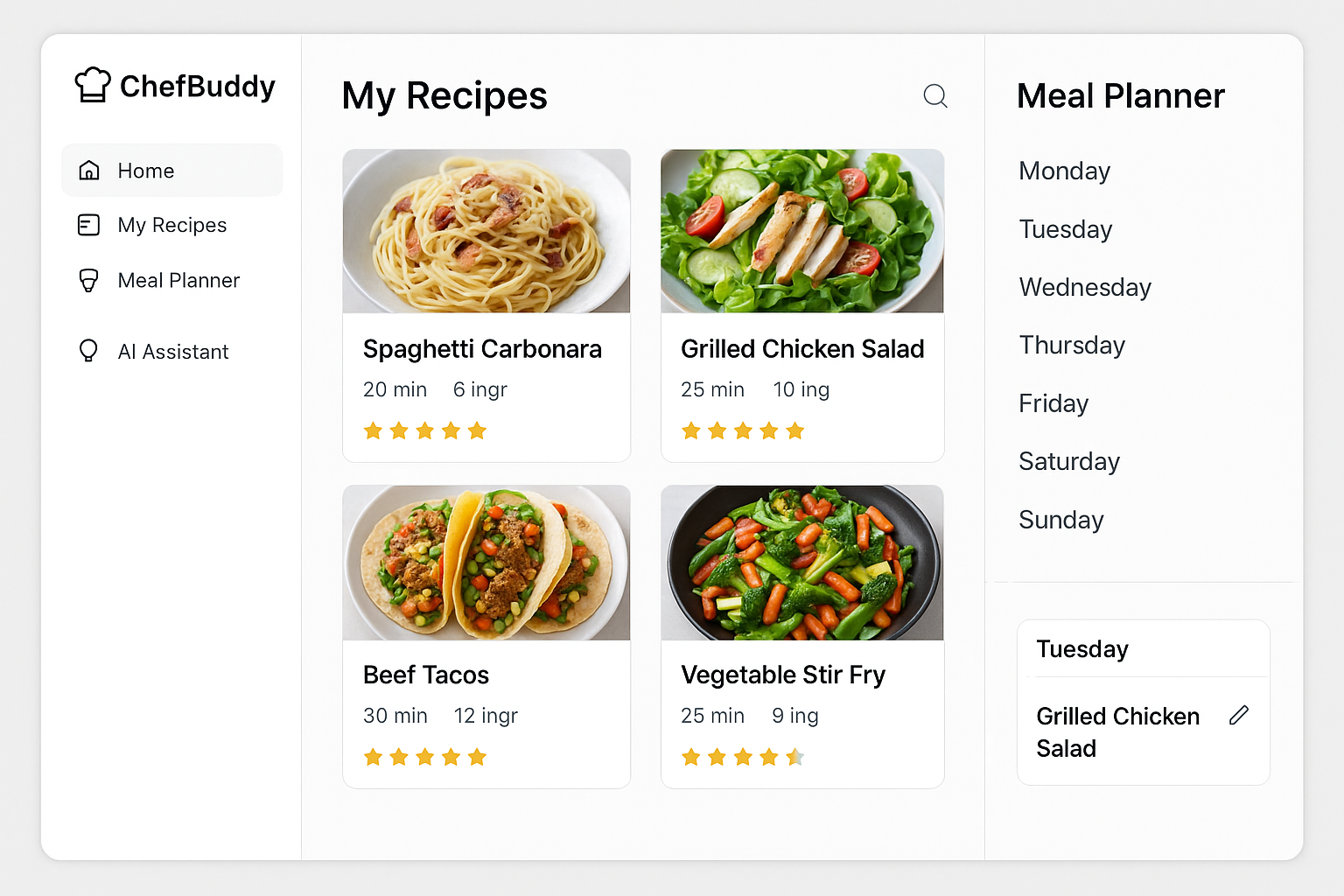Image resolution: width=1344 pixels, height=896 pixels.
Task: Click the My Recipes sidebar icon
Action: [x=89, y=226]
